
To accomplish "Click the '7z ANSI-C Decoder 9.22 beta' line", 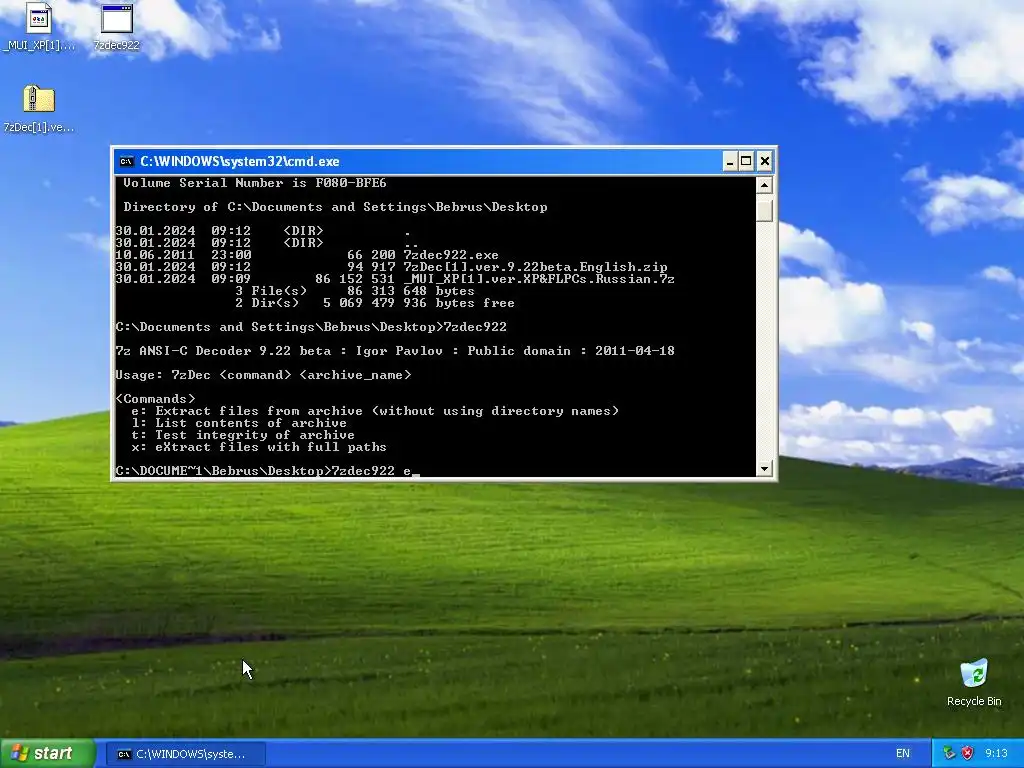I will pos(395,351).
